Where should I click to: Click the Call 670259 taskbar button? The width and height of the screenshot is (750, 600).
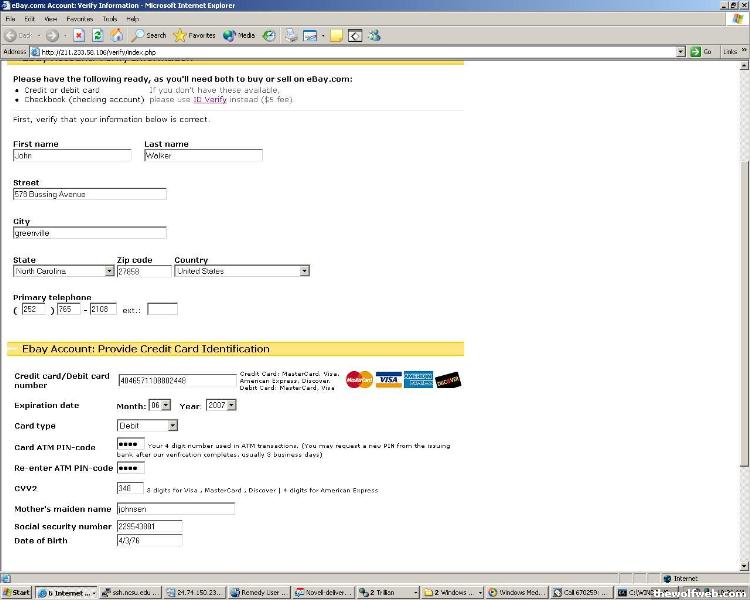580,593
